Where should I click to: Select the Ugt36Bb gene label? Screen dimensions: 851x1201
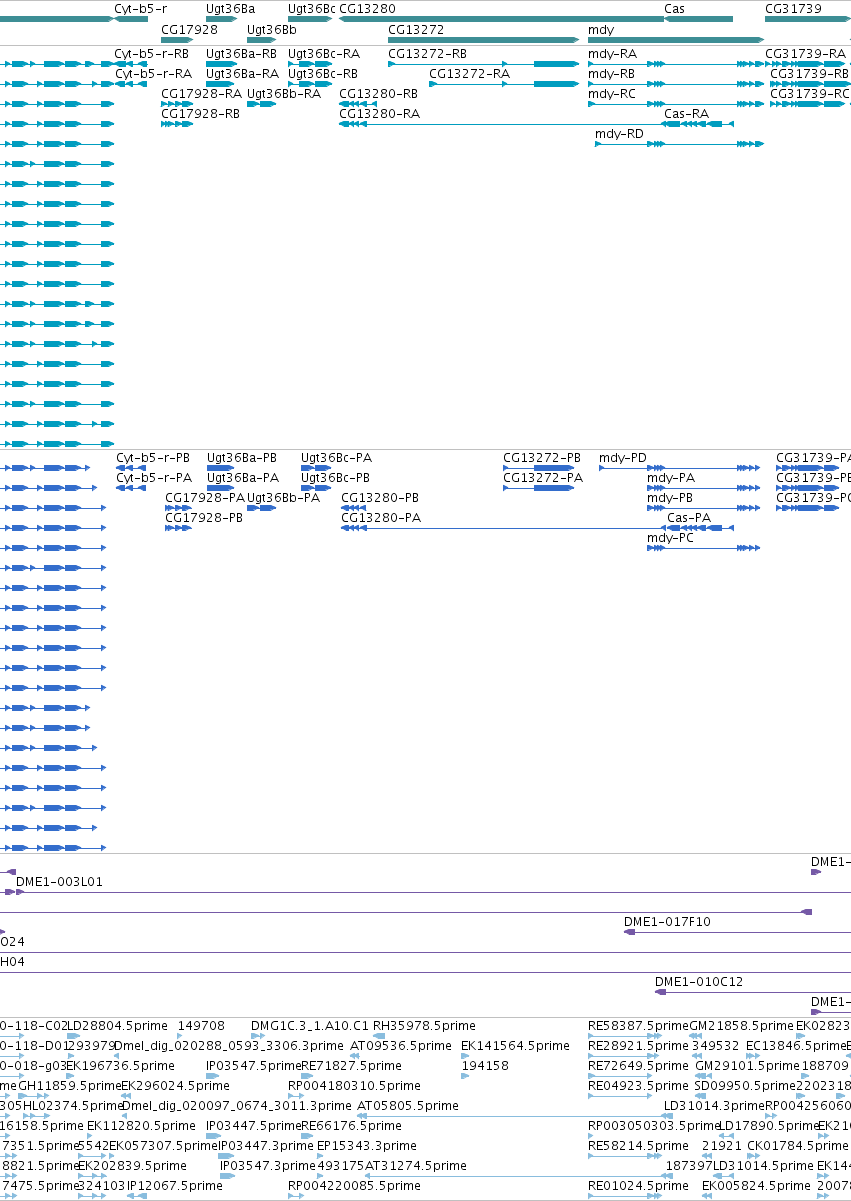pyautogui.click(x=272, y=29)
